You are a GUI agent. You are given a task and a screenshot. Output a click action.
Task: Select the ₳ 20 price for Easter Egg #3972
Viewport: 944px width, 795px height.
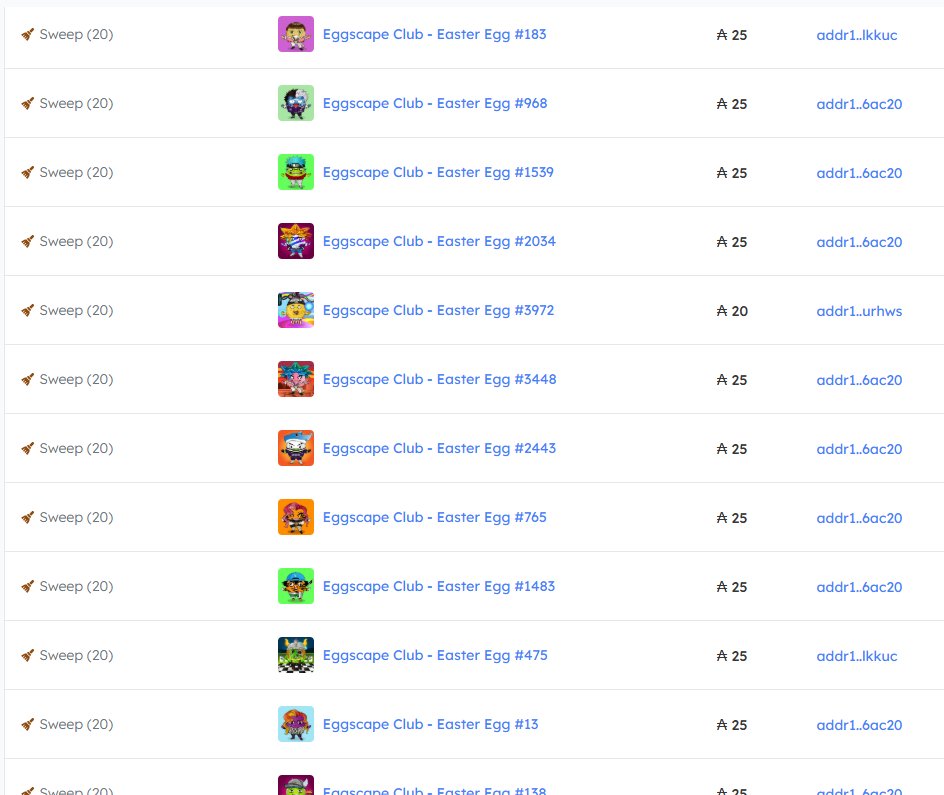click(732, 311)
